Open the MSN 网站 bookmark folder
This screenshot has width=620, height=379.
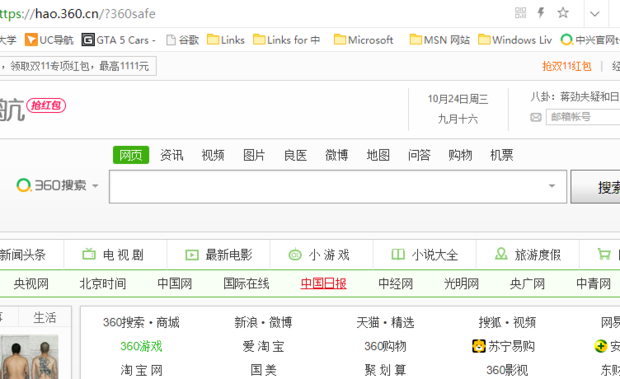click(440, 40)
